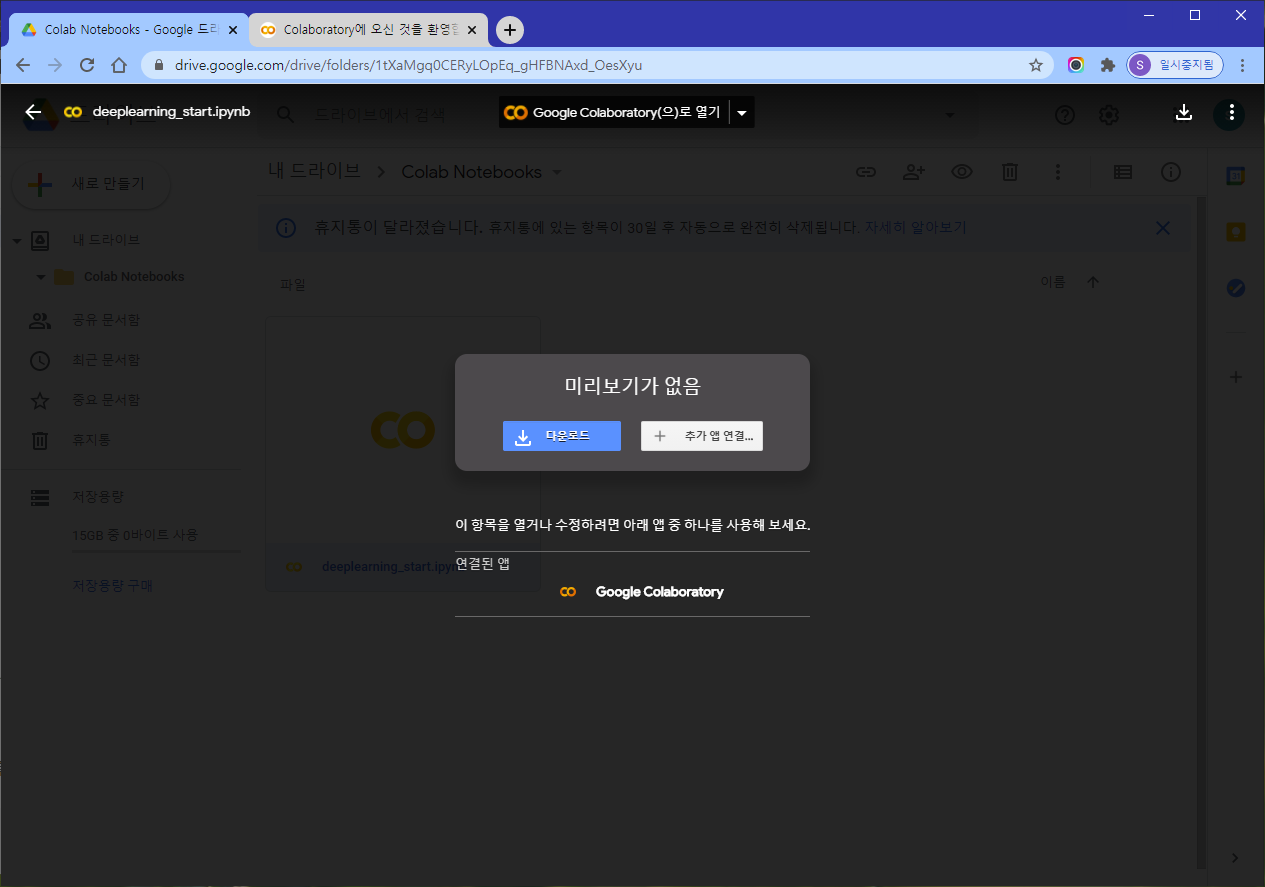Click the back arrow to close the preview
1265x887 pixels.
click(x=33, y=112)
